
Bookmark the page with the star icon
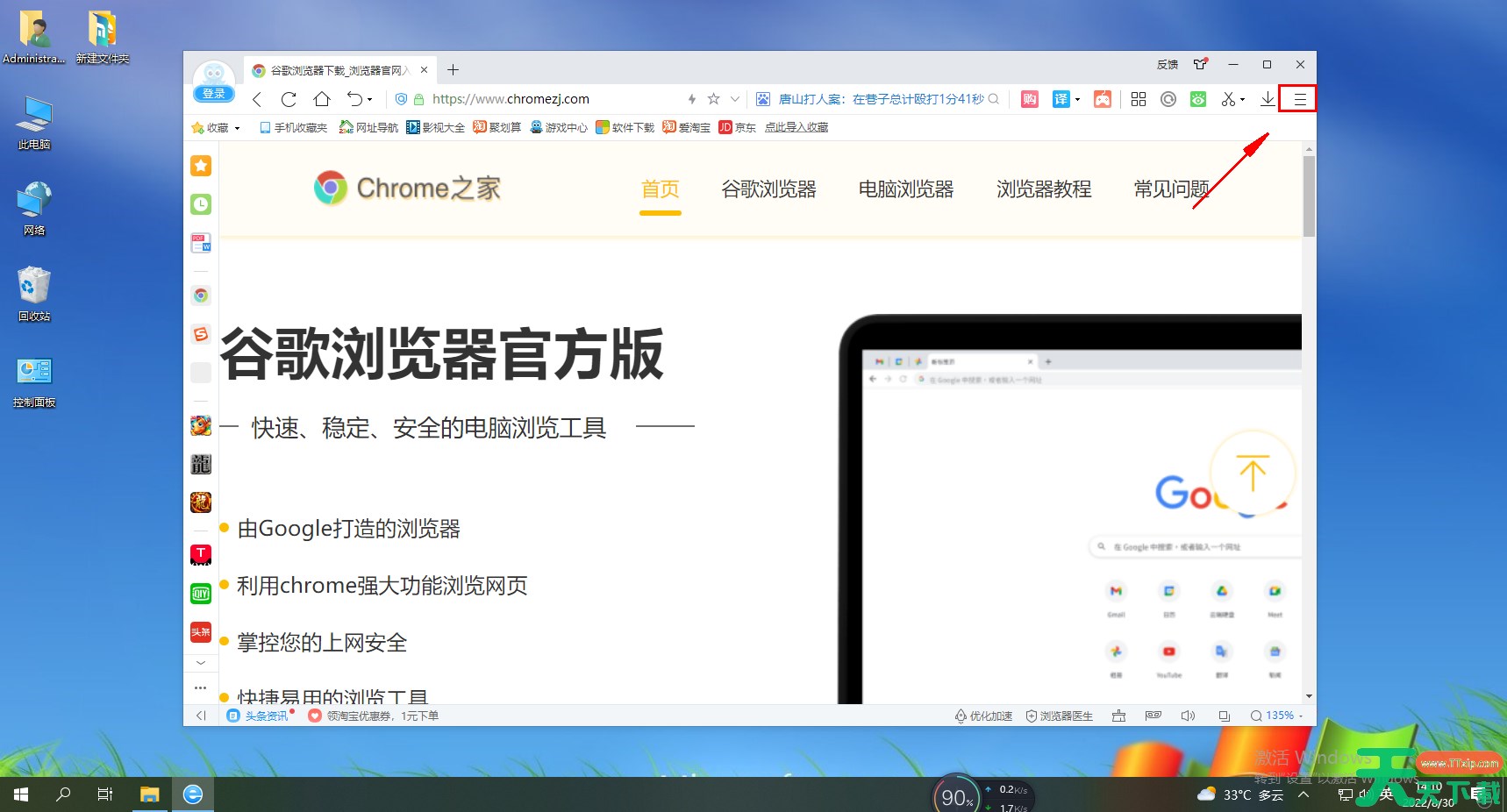point(713,99)
